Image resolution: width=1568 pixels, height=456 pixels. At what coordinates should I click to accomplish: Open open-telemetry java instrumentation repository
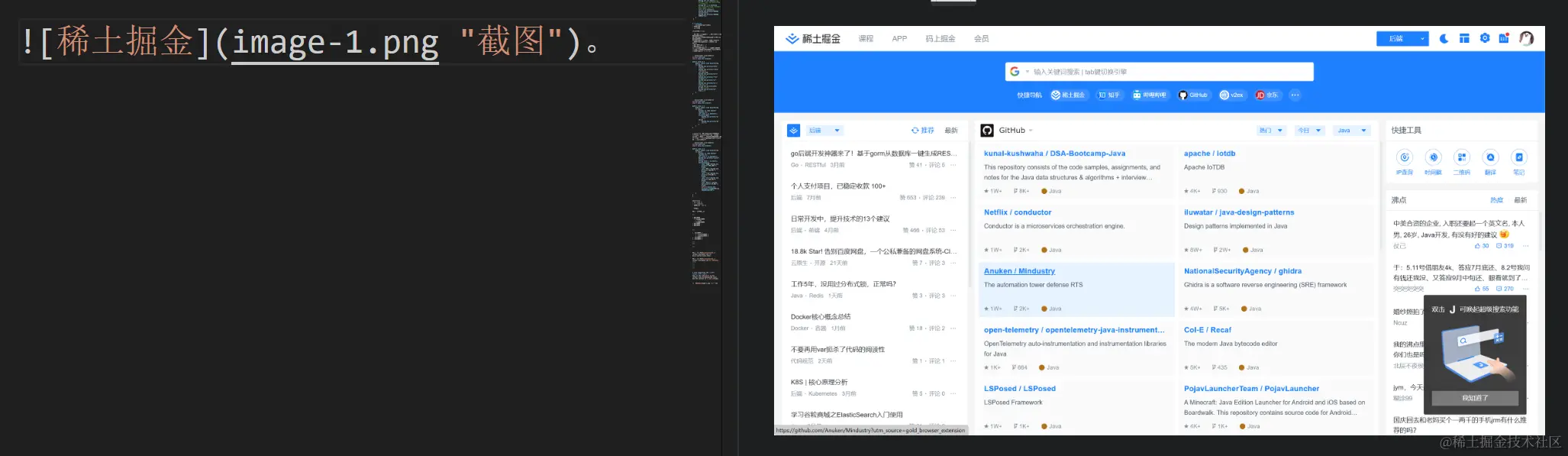pos(1074,330)
